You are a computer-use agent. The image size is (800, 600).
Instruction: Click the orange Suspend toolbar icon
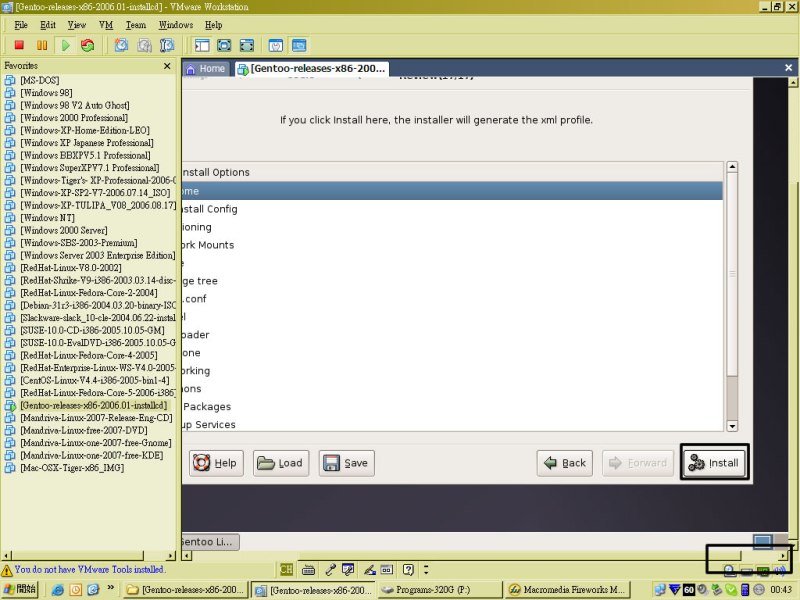[x=42, y=45]
